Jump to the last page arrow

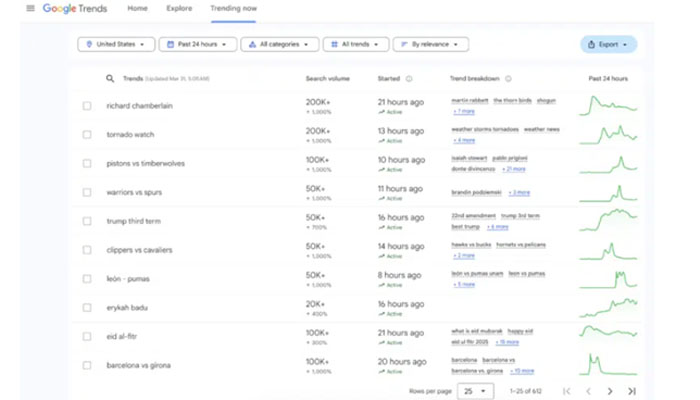click(631, 391)
